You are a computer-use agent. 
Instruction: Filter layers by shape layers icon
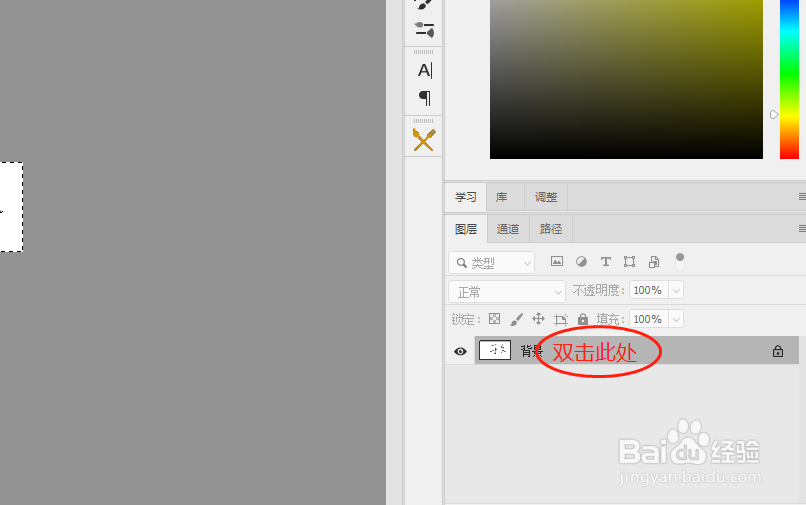point(629,262)
